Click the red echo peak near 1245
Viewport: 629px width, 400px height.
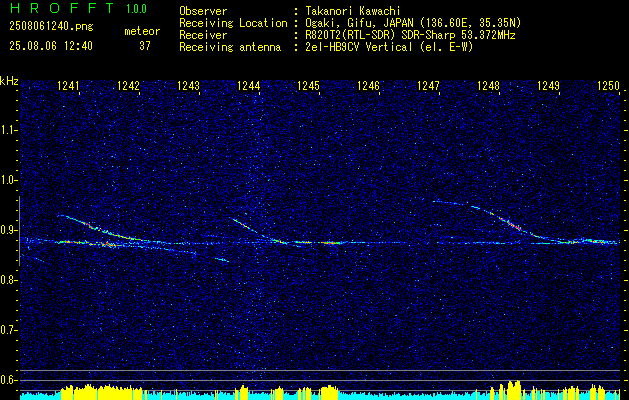pos(330,243)
